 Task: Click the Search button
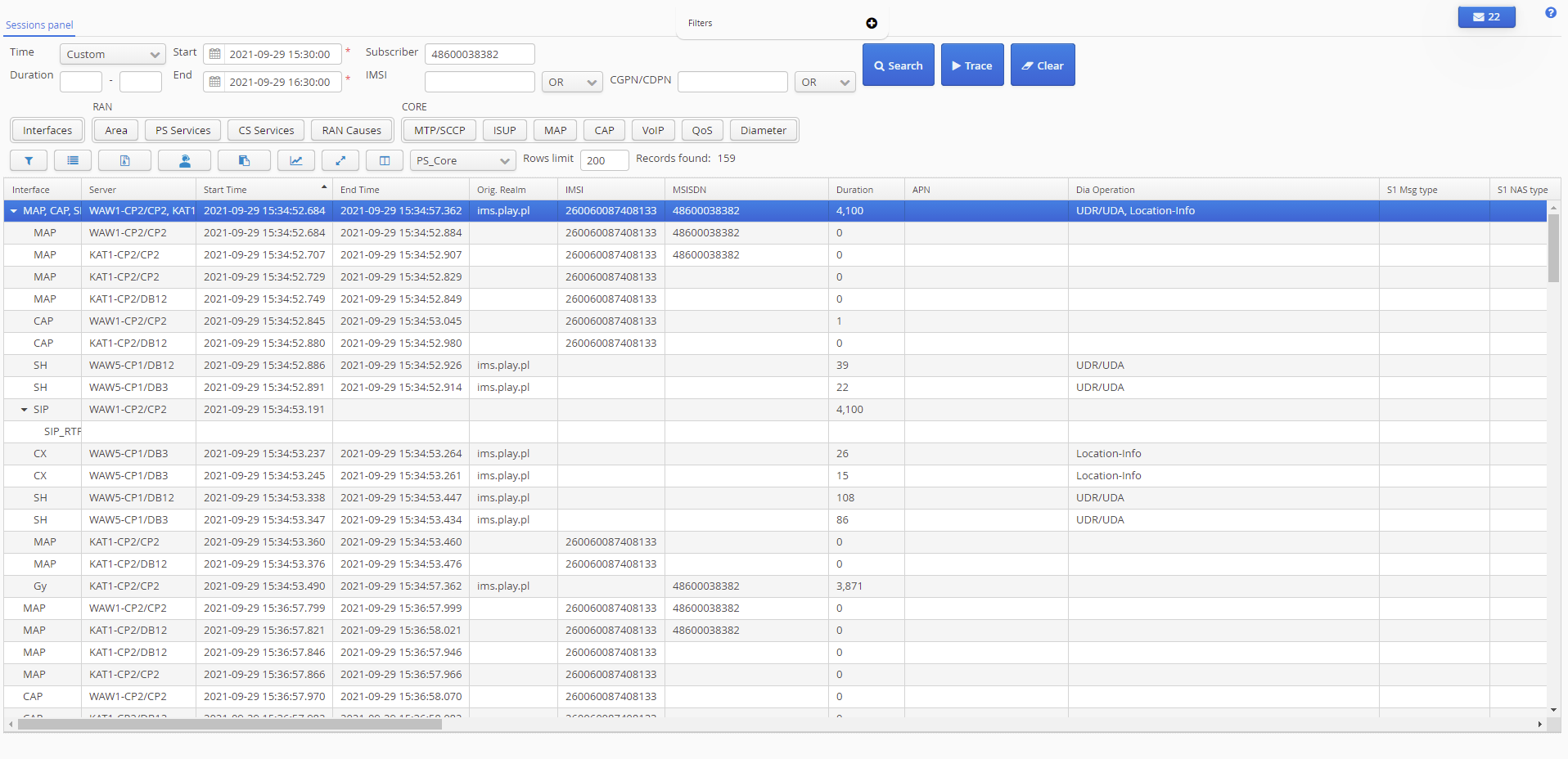tap(899, 65)
